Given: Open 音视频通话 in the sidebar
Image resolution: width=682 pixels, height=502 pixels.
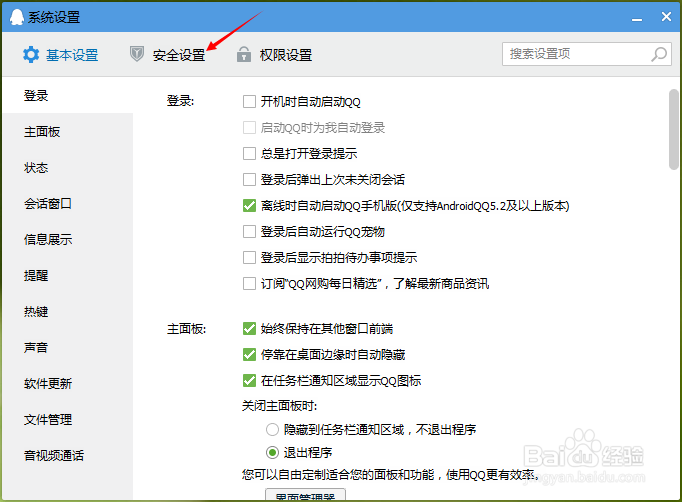Looking at the screenshot, I should click(67, 455).
